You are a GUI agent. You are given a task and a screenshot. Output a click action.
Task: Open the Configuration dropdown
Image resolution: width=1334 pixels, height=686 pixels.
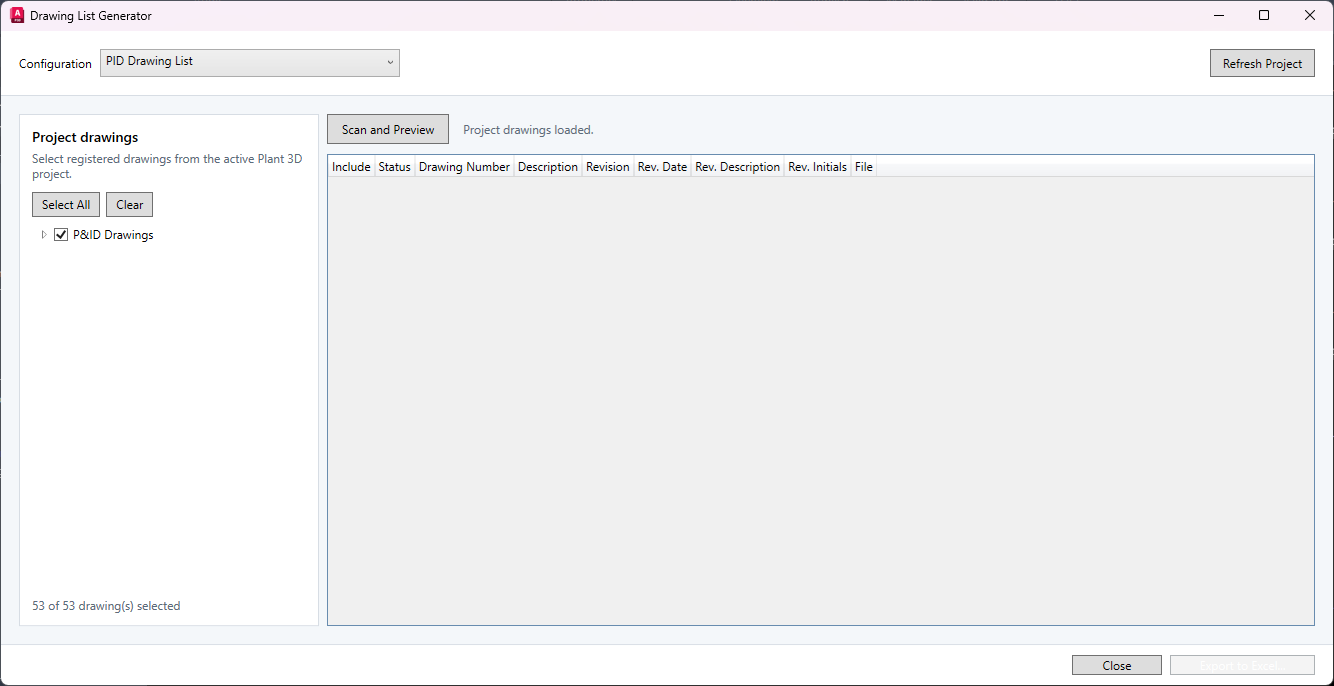pyautogui.click(x=250, y=62)
